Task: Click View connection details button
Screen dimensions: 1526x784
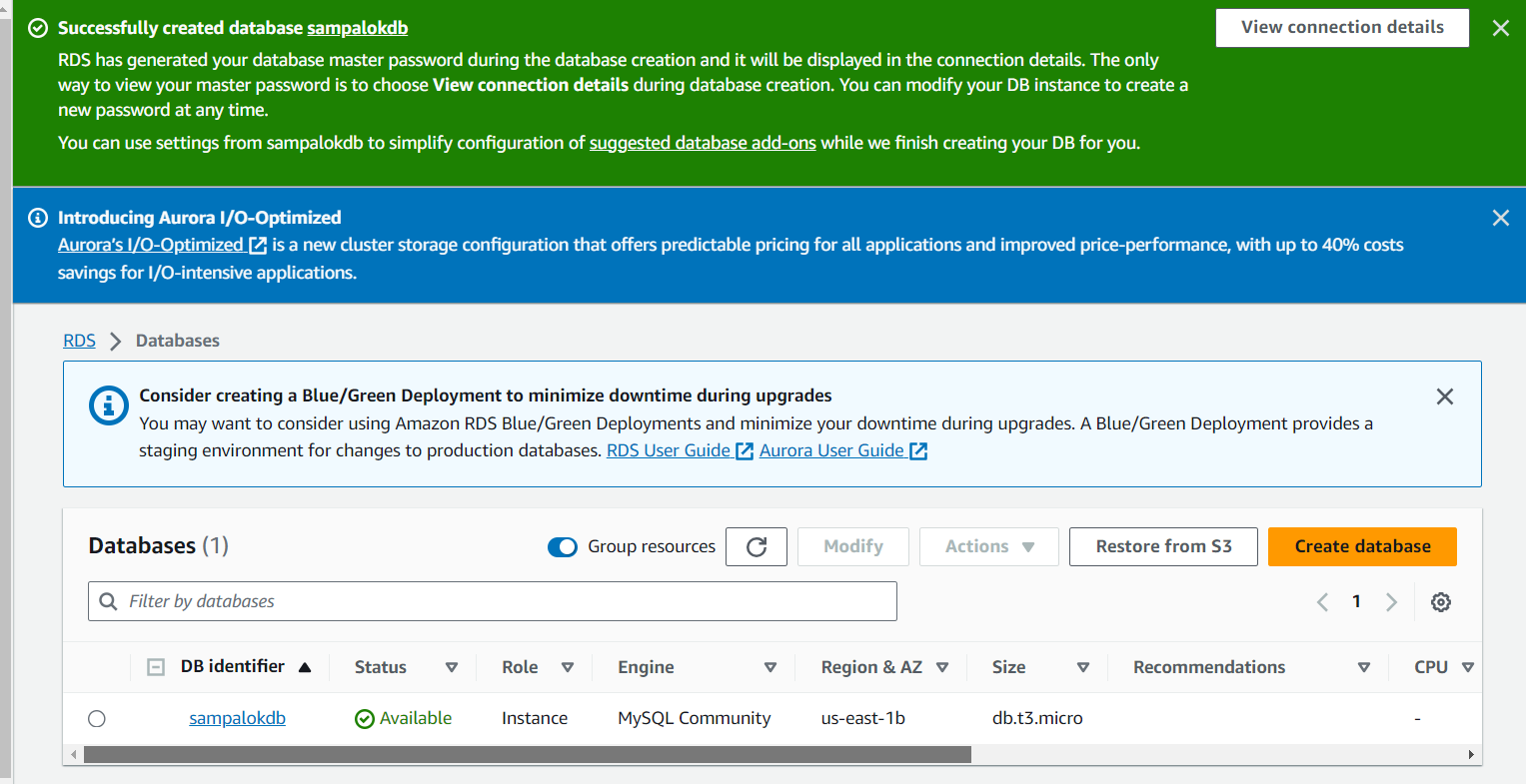Action: pyautogui.click(x=1342, y=28)
